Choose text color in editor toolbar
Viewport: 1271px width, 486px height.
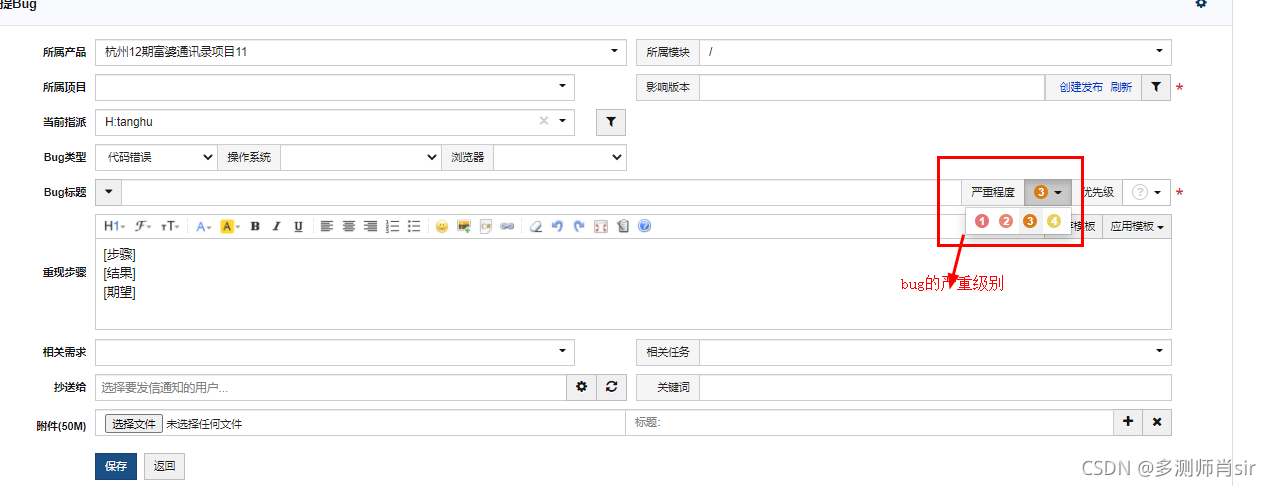203,226
